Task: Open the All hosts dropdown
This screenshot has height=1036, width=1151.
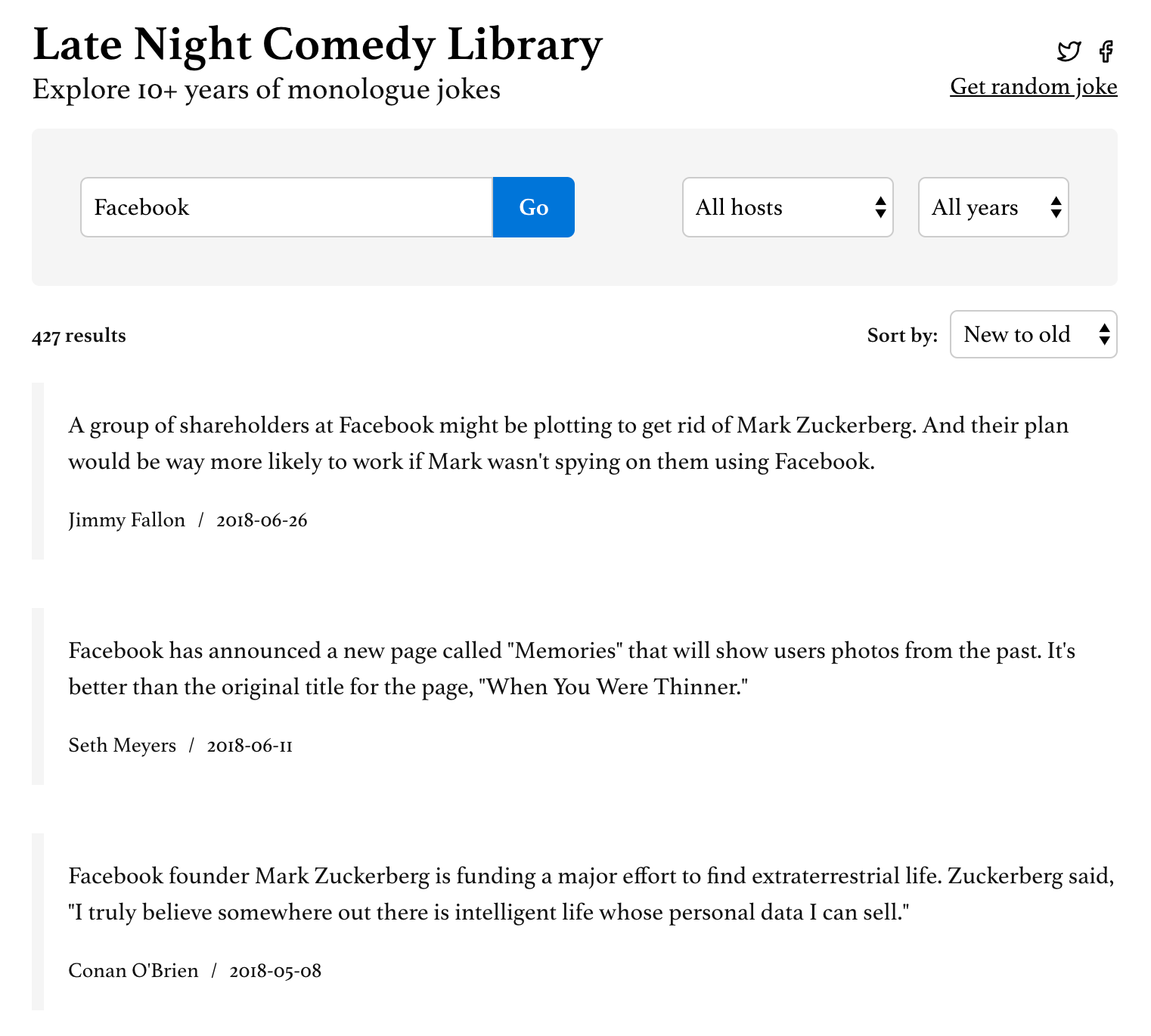Action: [787, 207]
